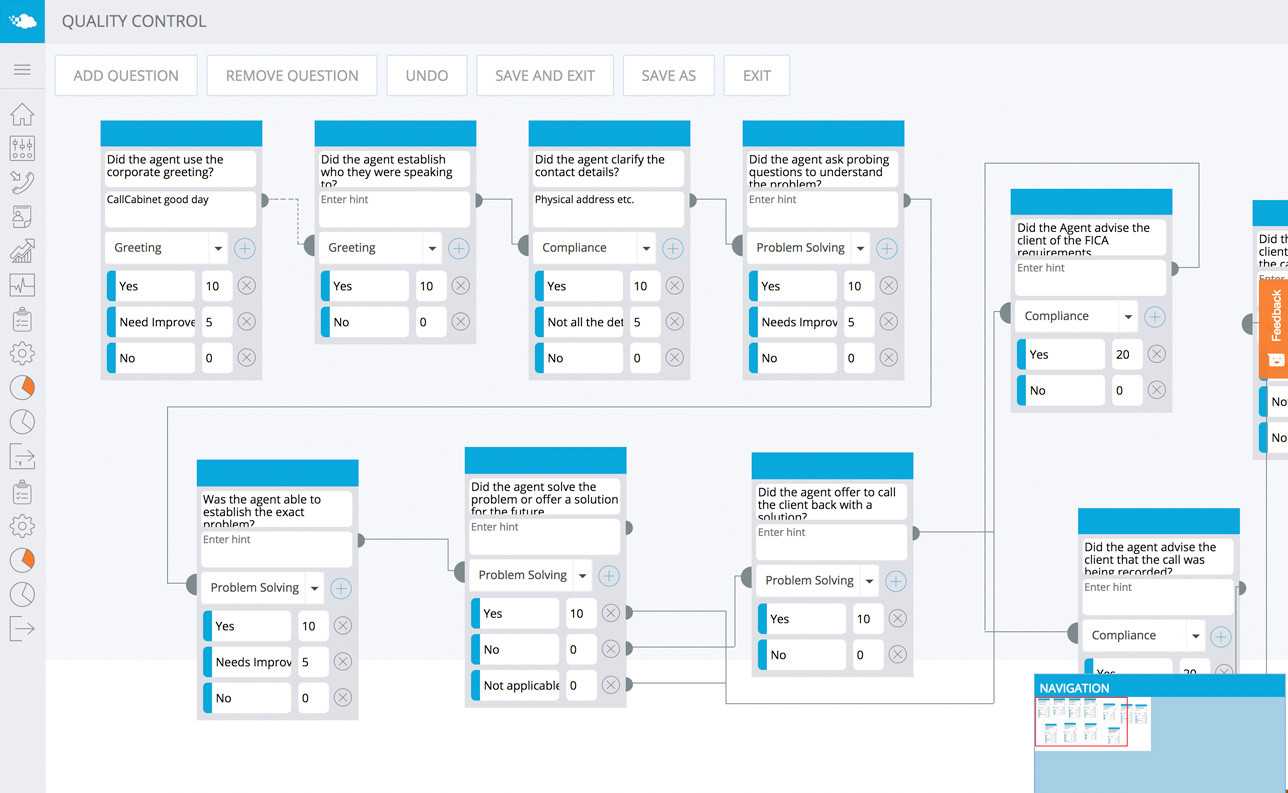Click the CallCabinet cloud logo
This screenshot has width=1288, height=793.
(22, 21)
